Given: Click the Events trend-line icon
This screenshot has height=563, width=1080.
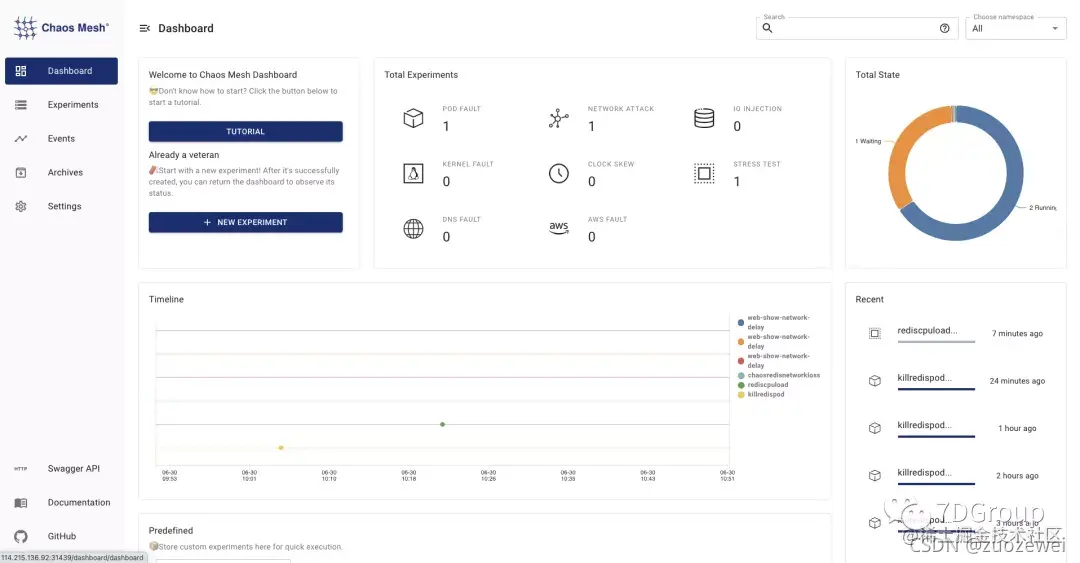Looking at the screenshot, I should tap(21, 139).
